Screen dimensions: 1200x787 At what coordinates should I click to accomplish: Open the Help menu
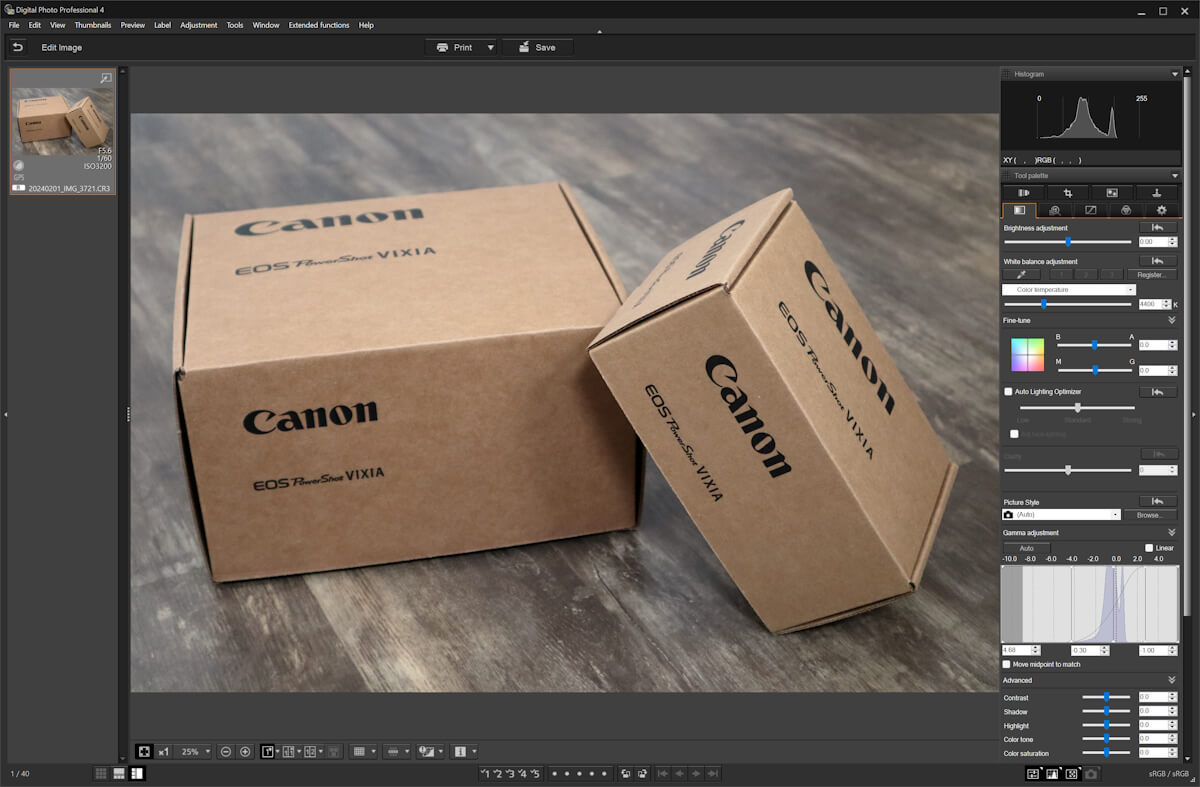tap(366, 25)
